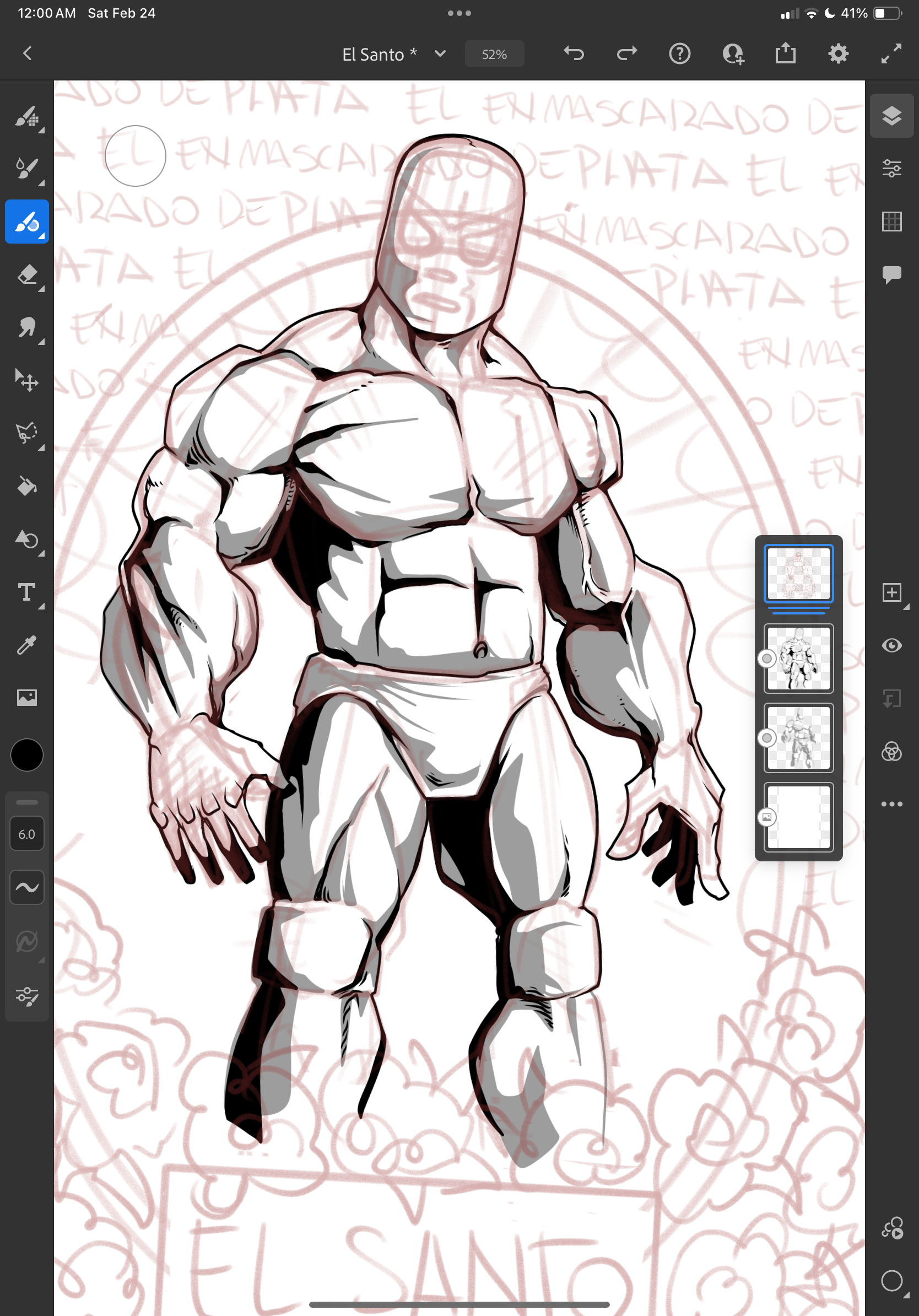Select the Smudge tool
Viewport: 919px width, 1316px height.
click(x=27, y=328)
